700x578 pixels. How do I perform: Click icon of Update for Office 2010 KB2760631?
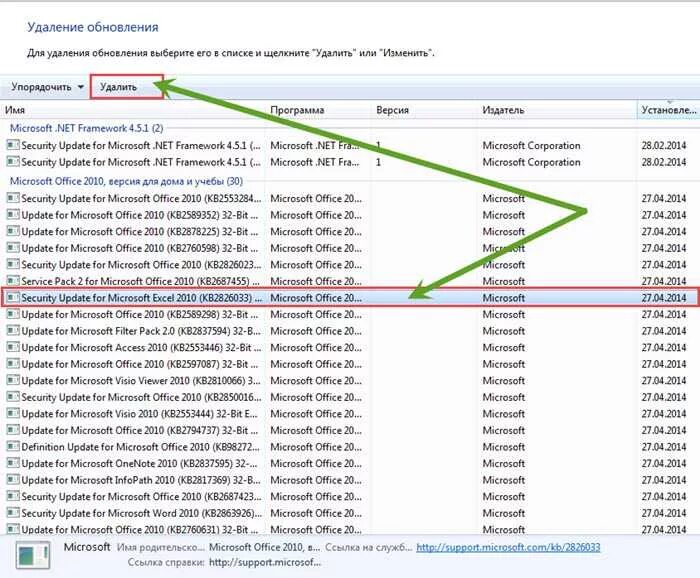coord(13,529)
